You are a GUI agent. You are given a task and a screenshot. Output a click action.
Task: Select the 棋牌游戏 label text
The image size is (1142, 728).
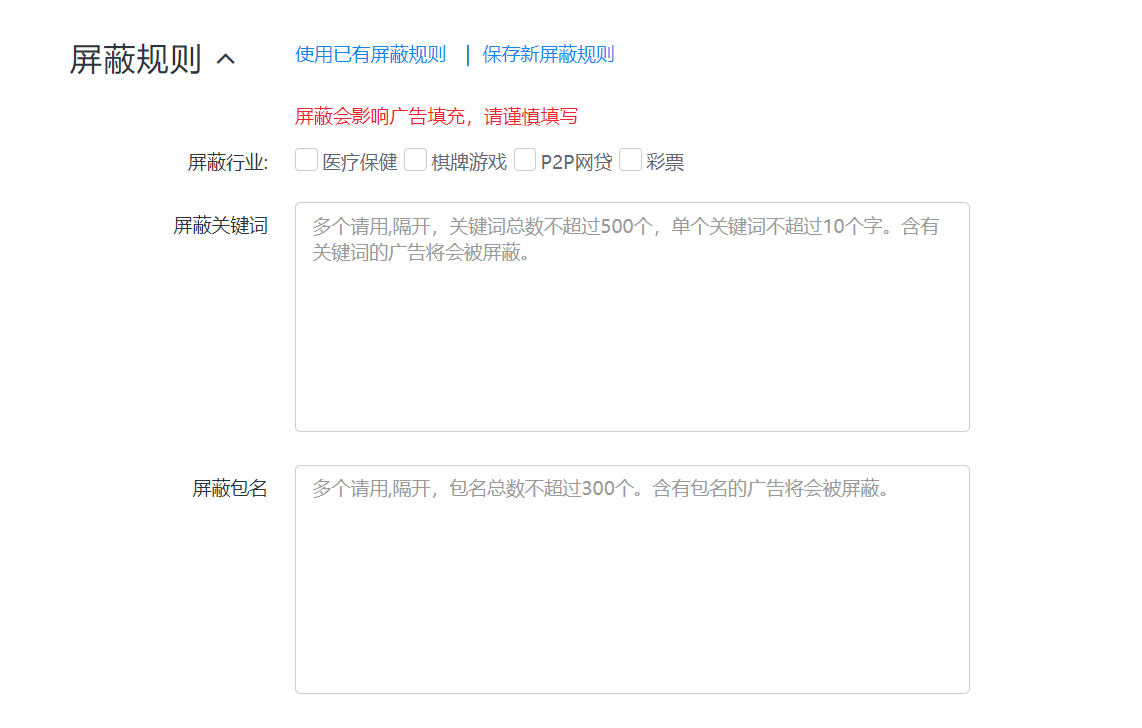coord(469,162)
